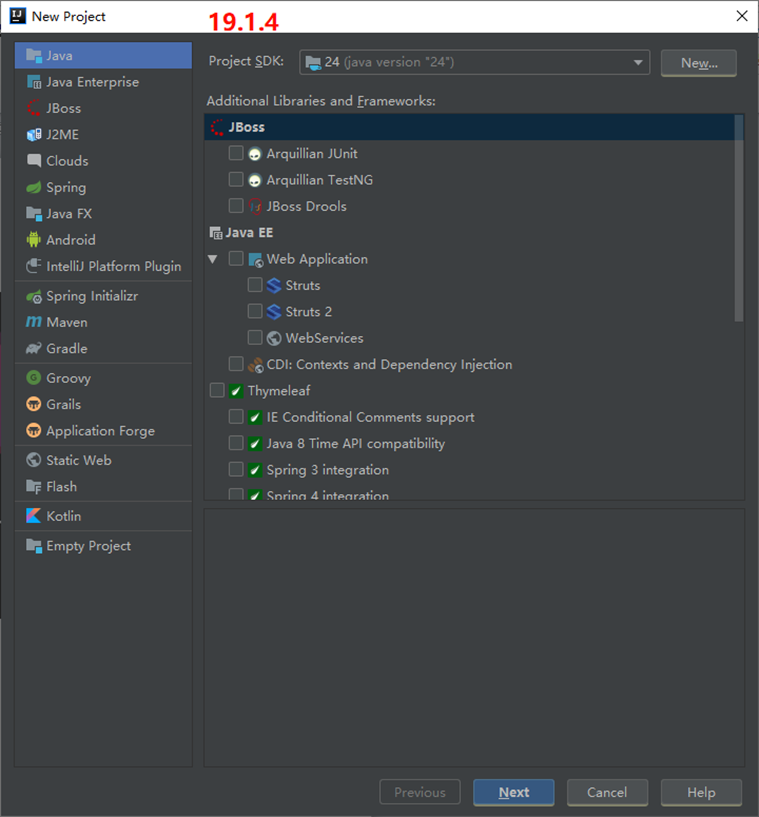This screenshot has width=759, height=817.
Task: Select Java Enterprise in the project type list
Action: [x=104, y=82]
